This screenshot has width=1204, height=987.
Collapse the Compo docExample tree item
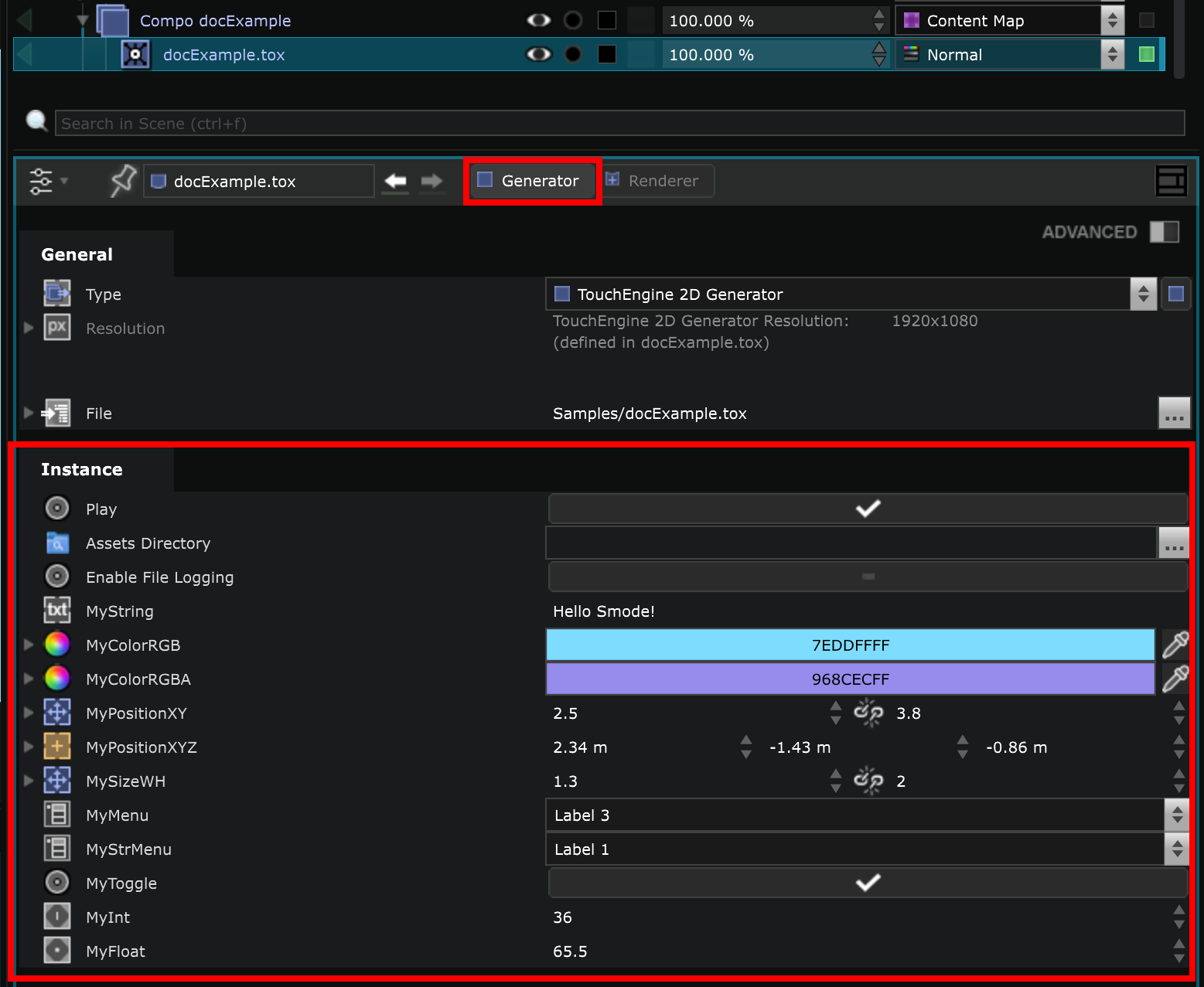[83, 21]
